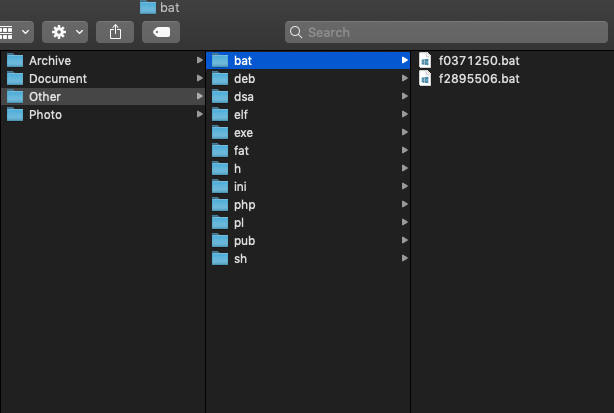Screen dimensions: 614x413
Task: Click the dsa folder icon
Action: tap(220, 96)
